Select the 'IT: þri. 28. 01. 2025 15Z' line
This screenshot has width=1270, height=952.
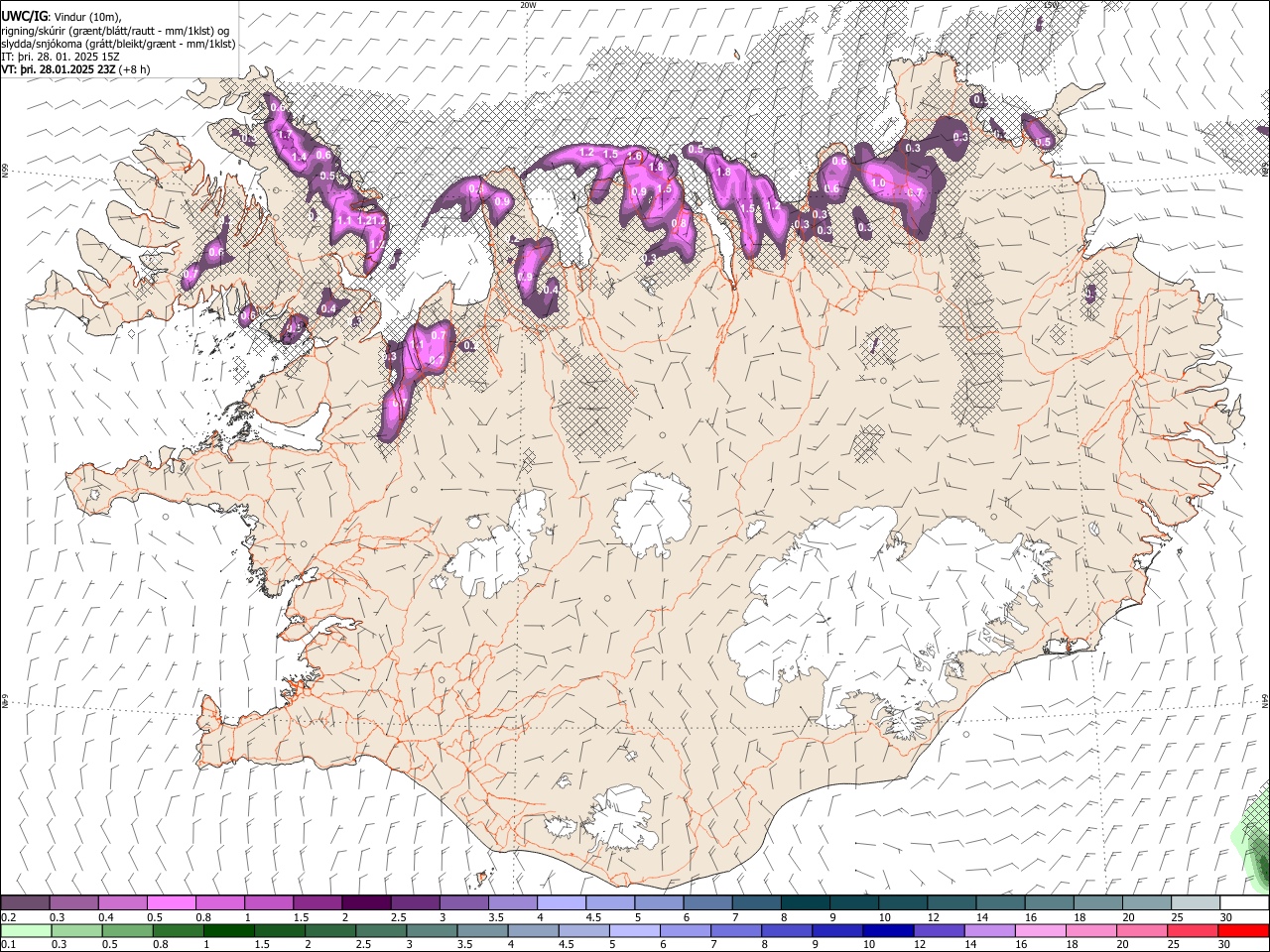tap(61, 57)
